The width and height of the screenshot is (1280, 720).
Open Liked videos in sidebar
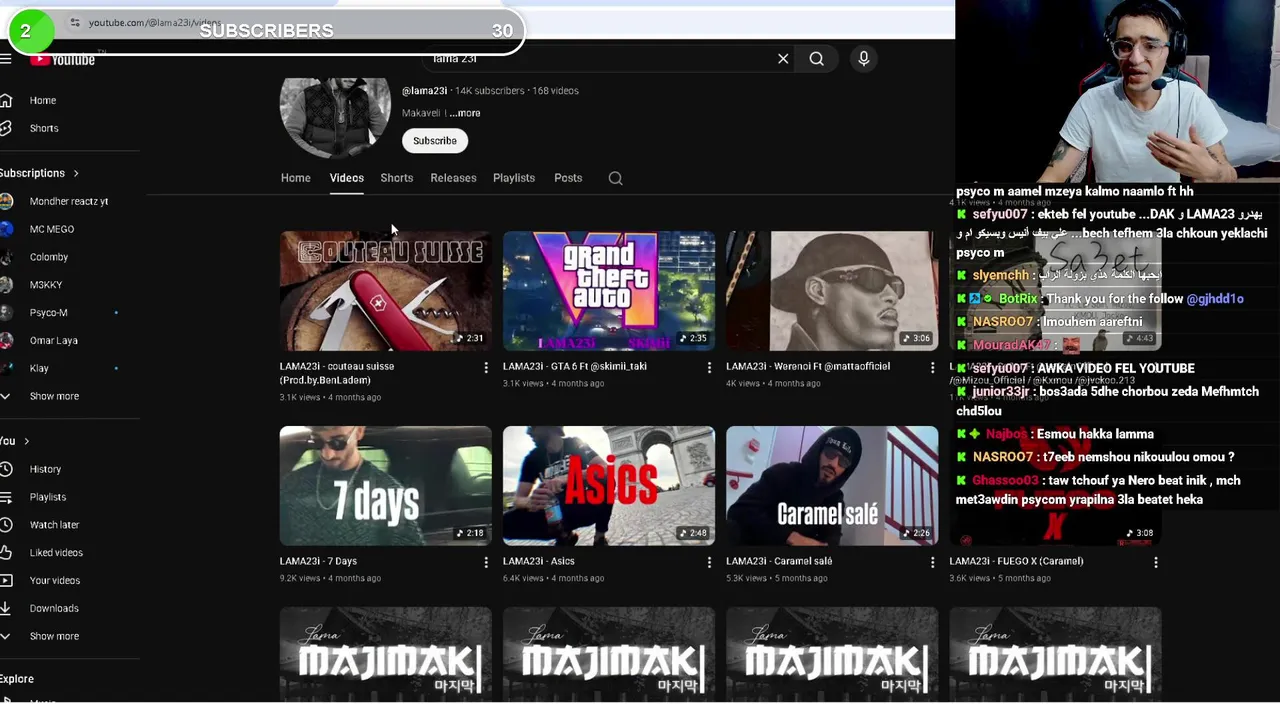tap(56, 553)
